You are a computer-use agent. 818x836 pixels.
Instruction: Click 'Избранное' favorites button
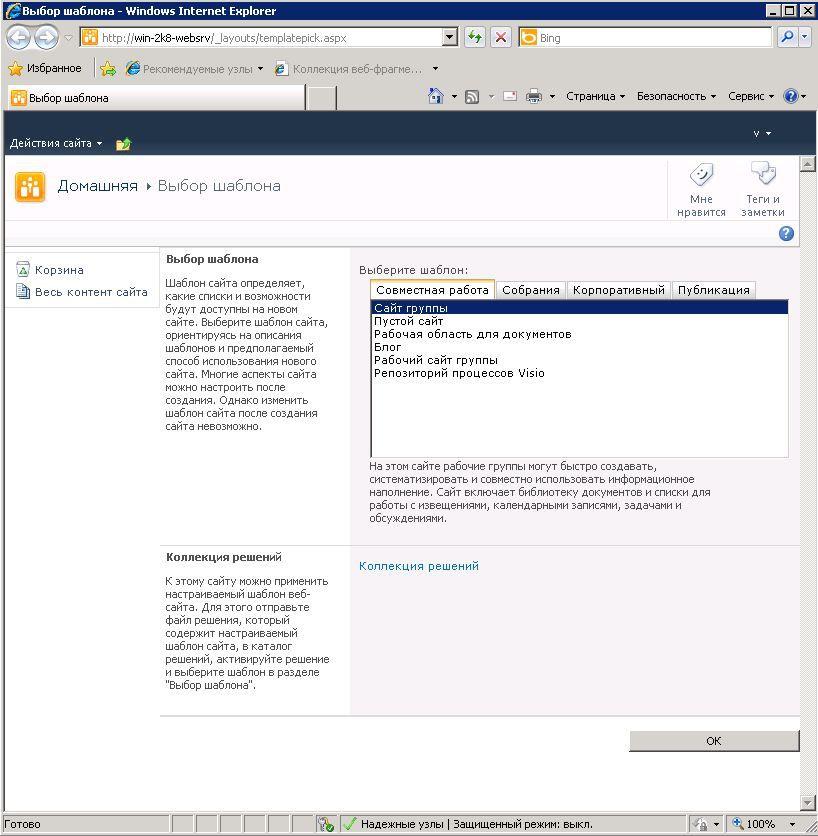coord(45,68)
